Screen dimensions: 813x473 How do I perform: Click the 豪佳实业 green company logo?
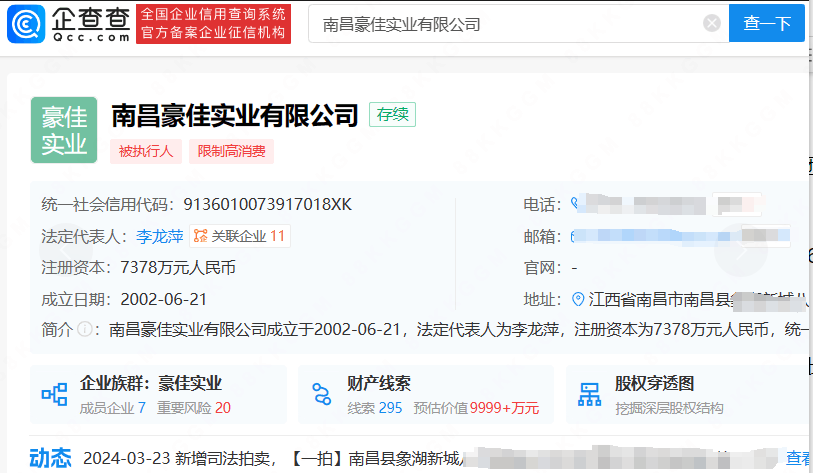[64, 130]
